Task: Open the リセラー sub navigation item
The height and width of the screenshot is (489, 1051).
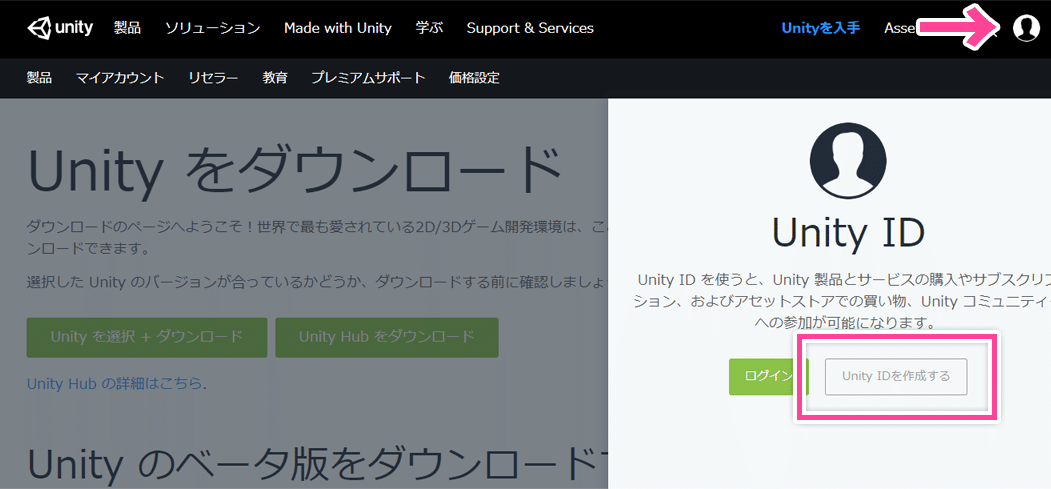Action: point(213,78)
